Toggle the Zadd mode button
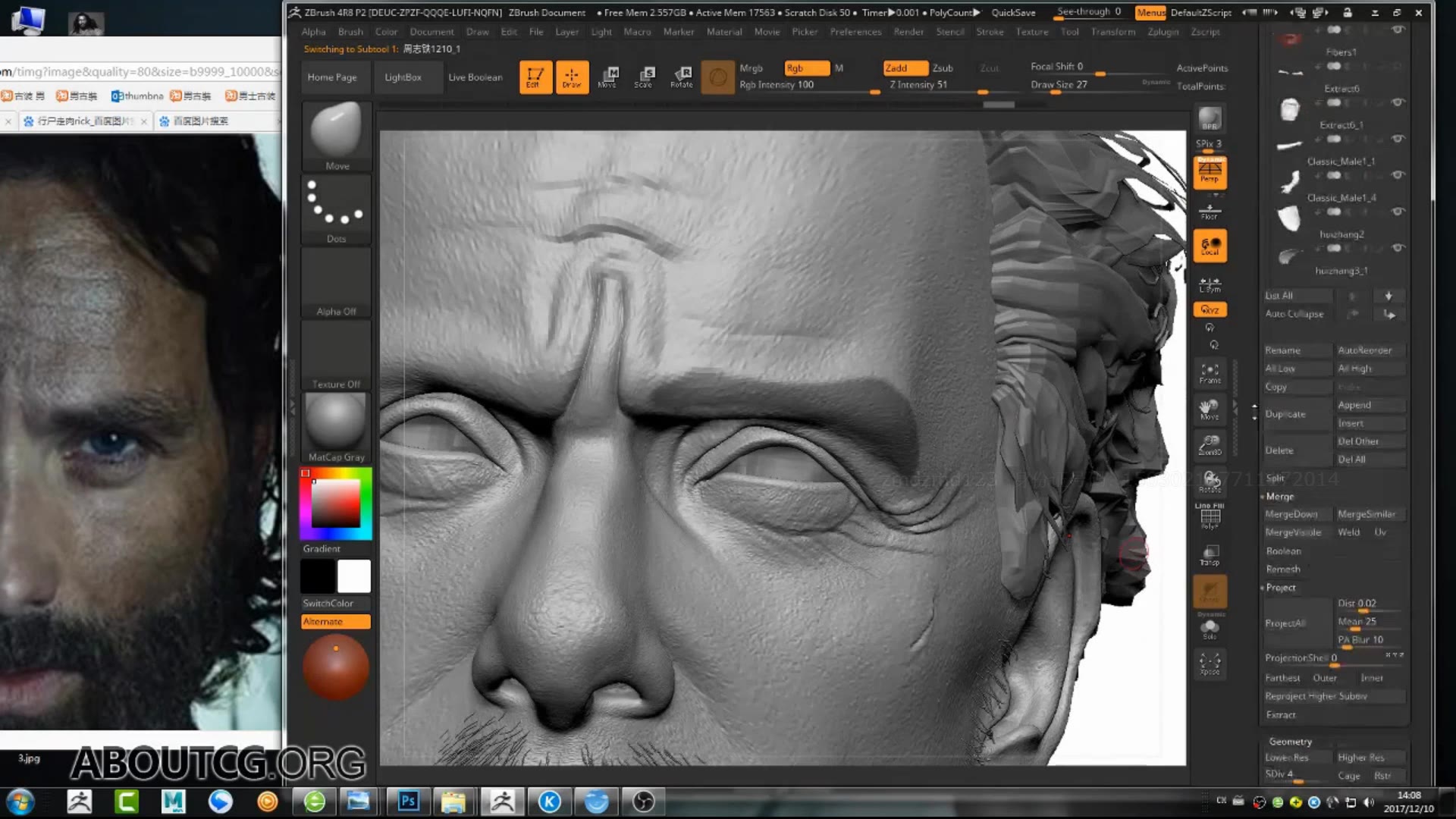 pyautogui.click(x=905, y=67)
